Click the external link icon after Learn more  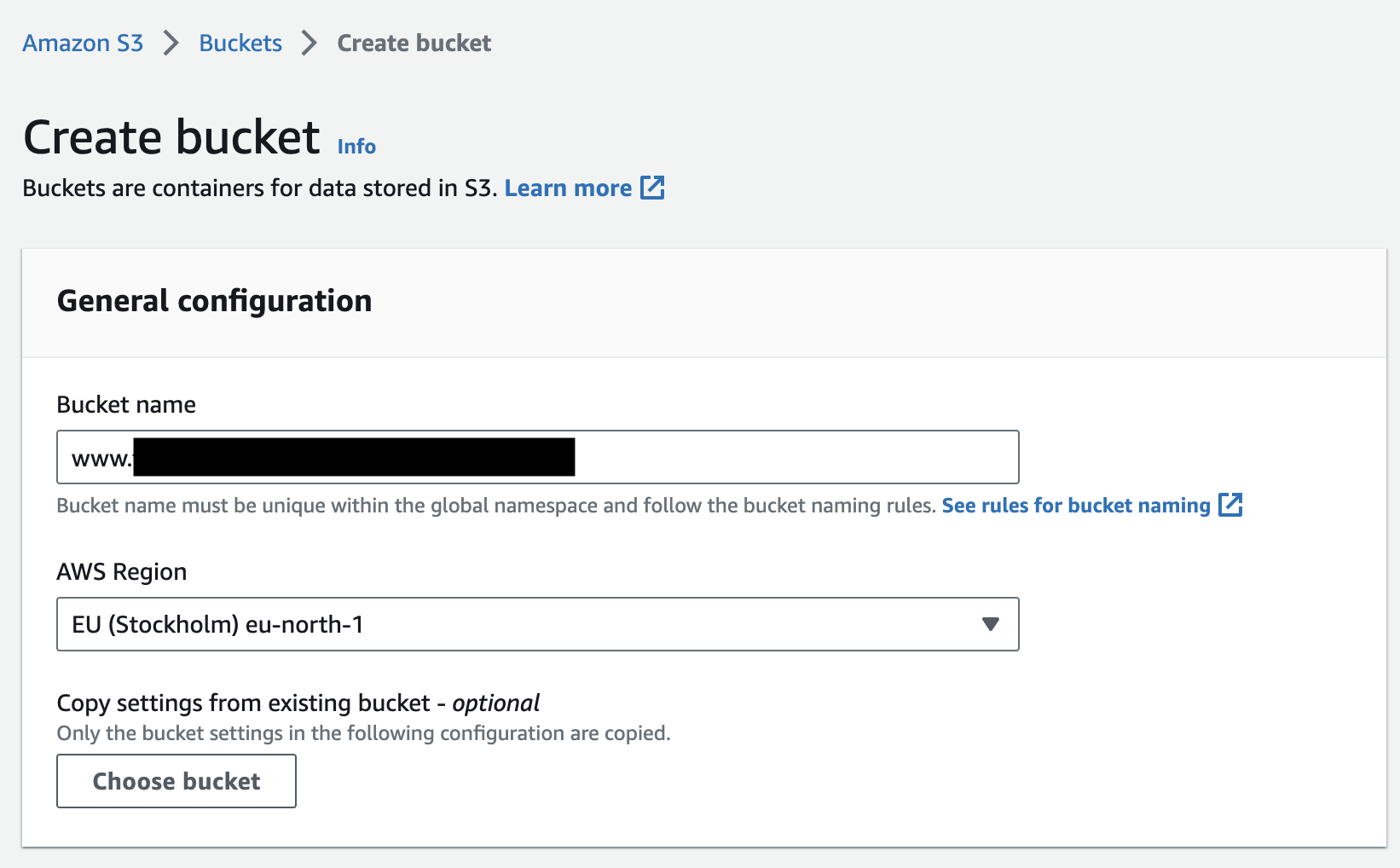652,188
